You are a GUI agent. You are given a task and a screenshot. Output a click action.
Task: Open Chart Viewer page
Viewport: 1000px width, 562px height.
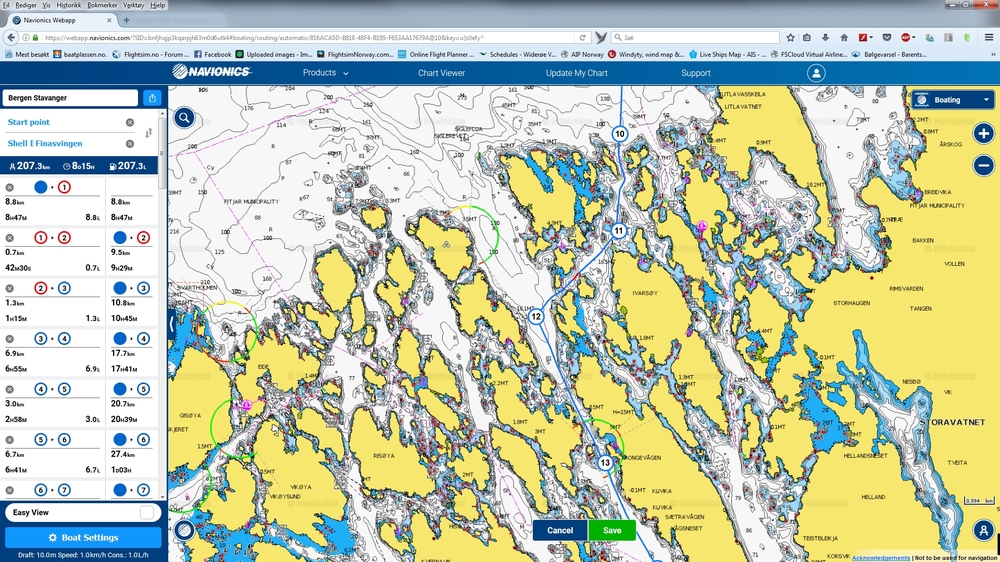[441, 73]
